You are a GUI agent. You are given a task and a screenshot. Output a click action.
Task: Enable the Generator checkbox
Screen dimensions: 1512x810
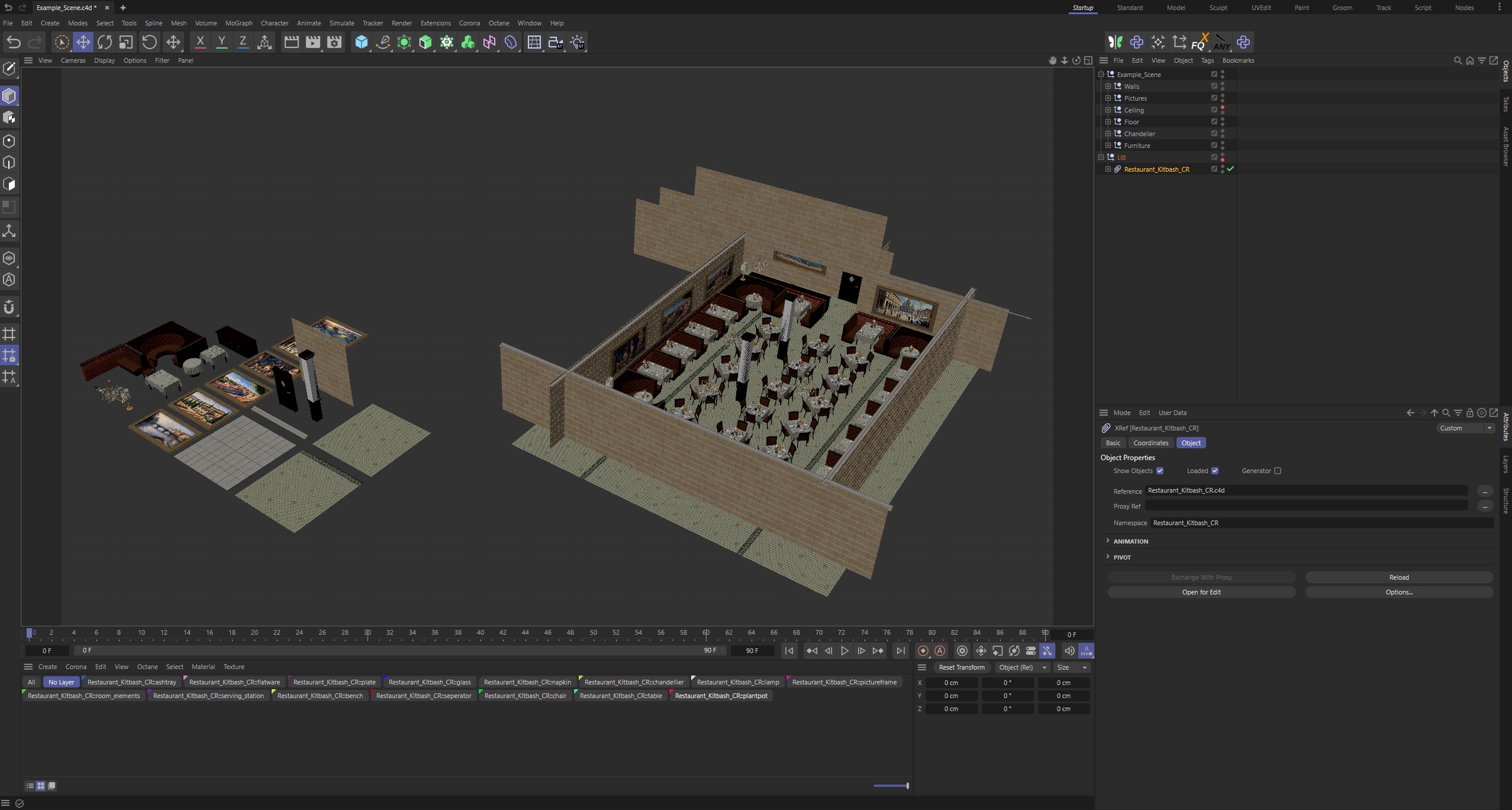click(1278, 471)
